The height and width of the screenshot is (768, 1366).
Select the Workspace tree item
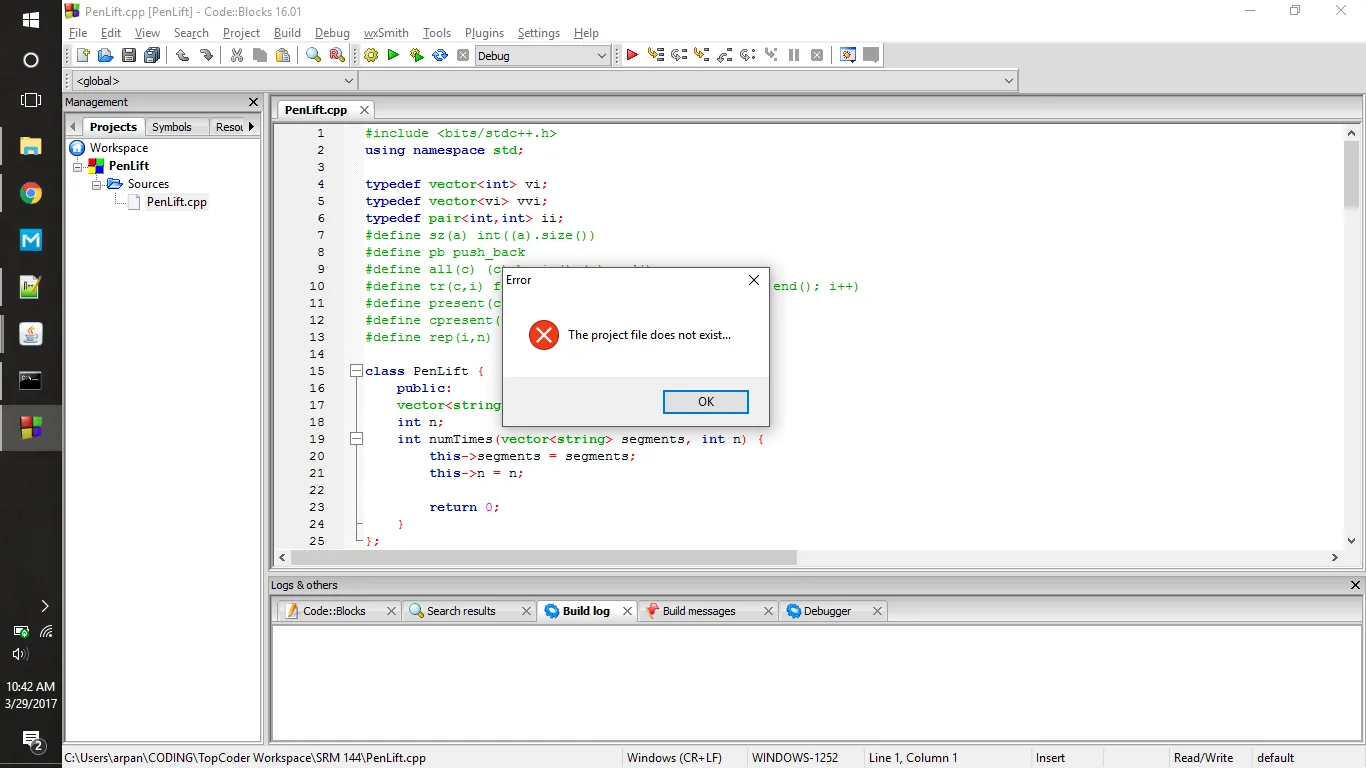pyautogui.click(x=118, y=148)
